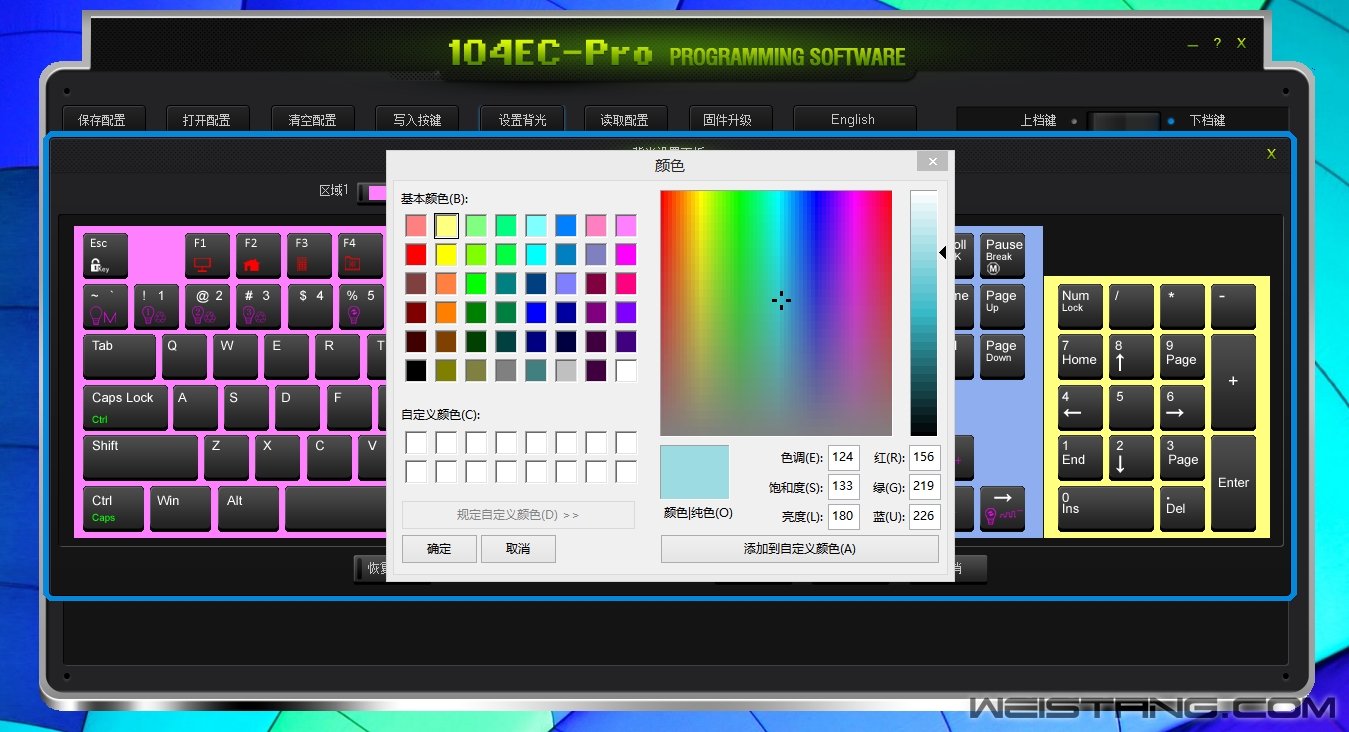The height and width of the screenshot is (732, 1349).
Task: Pick the black basic color swatch
Action: (x=416, y=371)
